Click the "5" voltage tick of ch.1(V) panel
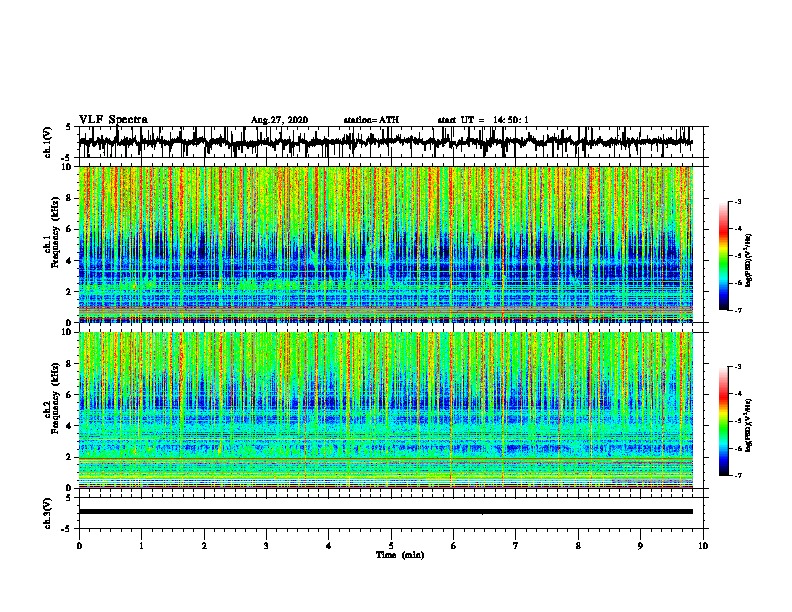792x612 pixels. coord(69,127)
